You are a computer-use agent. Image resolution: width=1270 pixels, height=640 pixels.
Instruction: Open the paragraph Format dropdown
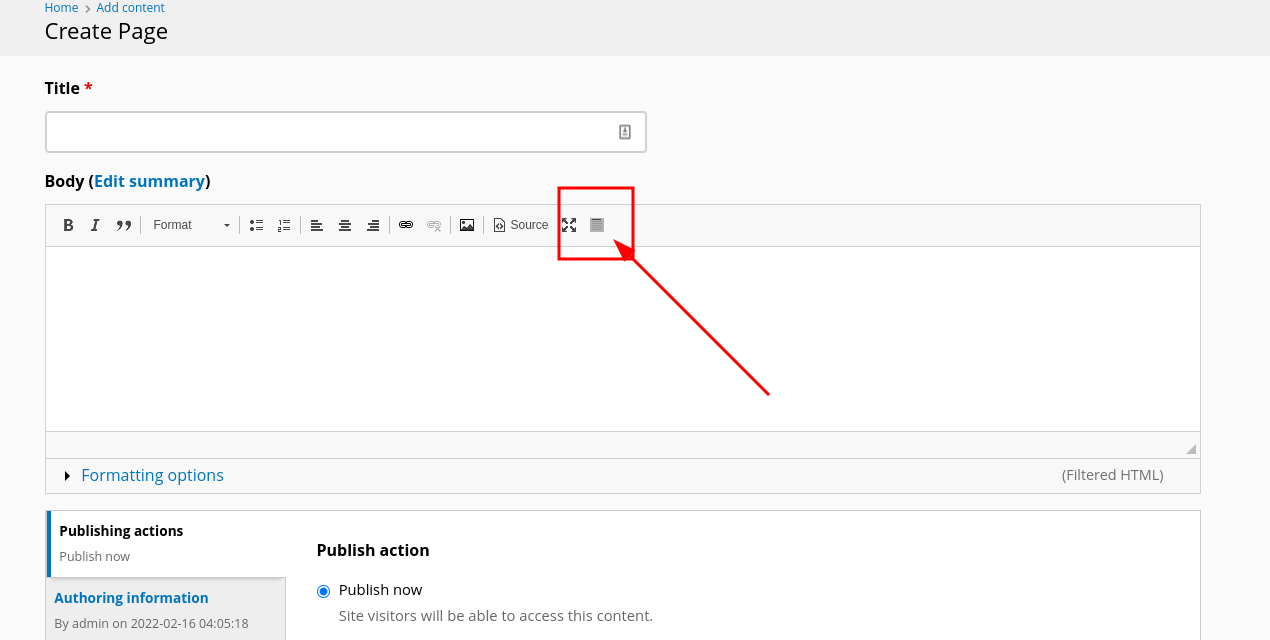tap(190, 225)
